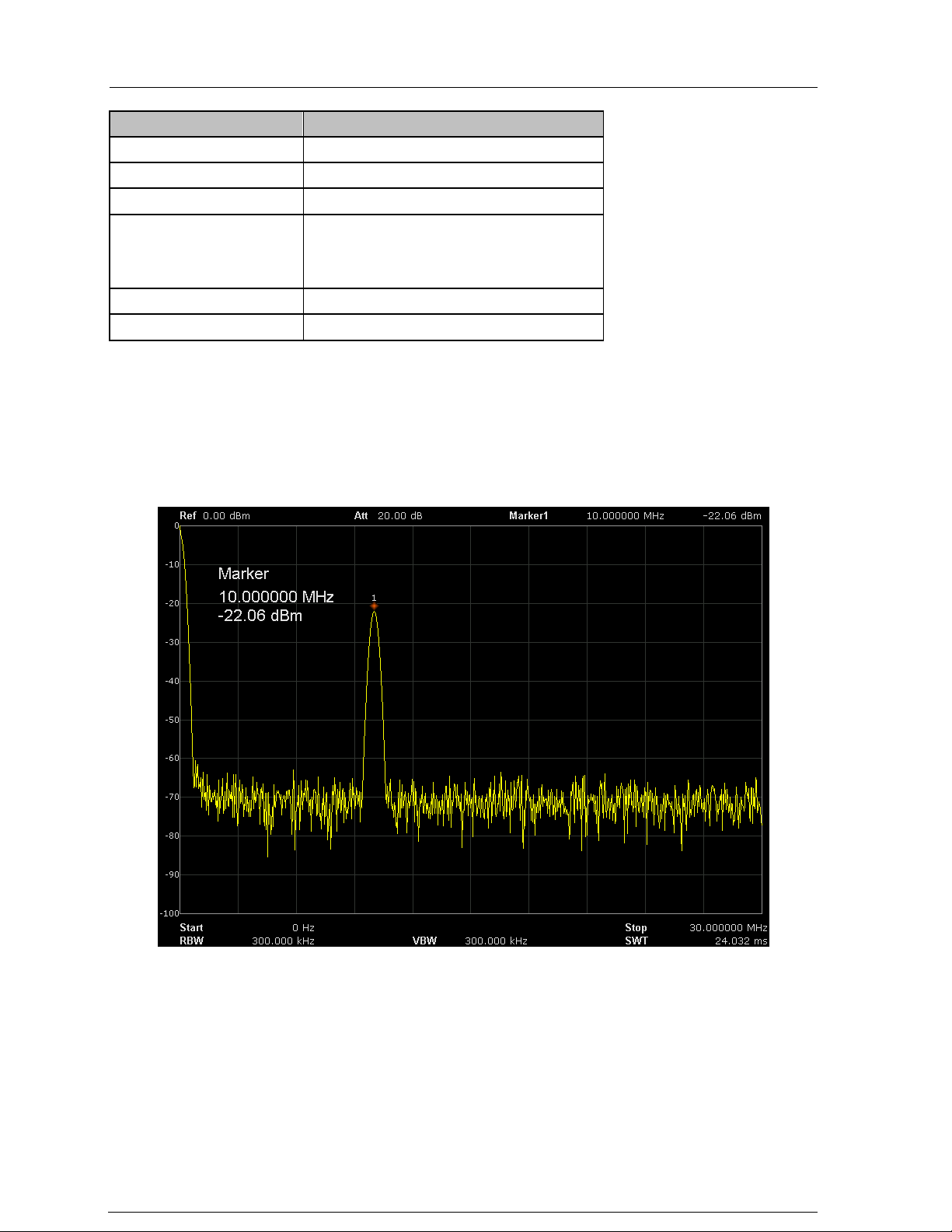Click the RBW 300.000 kHz readout

click(247, 941)
